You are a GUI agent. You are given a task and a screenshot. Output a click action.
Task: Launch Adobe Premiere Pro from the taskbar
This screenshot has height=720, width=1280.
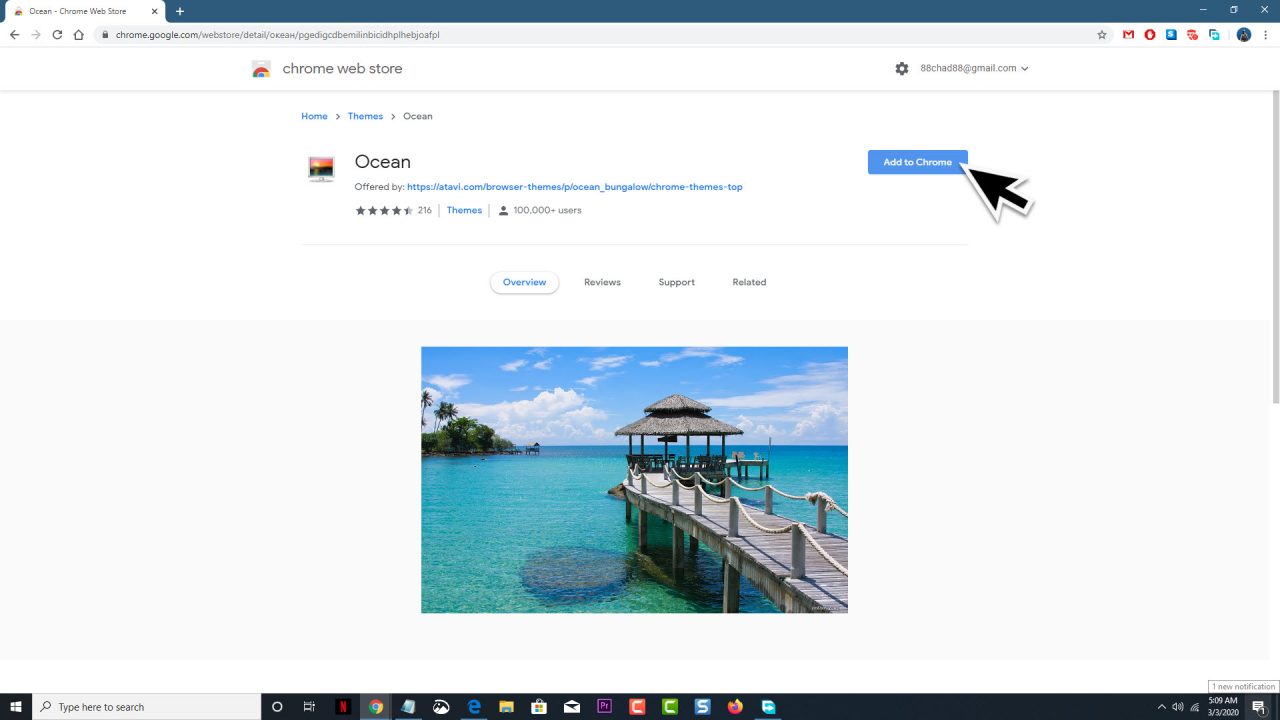604,706
